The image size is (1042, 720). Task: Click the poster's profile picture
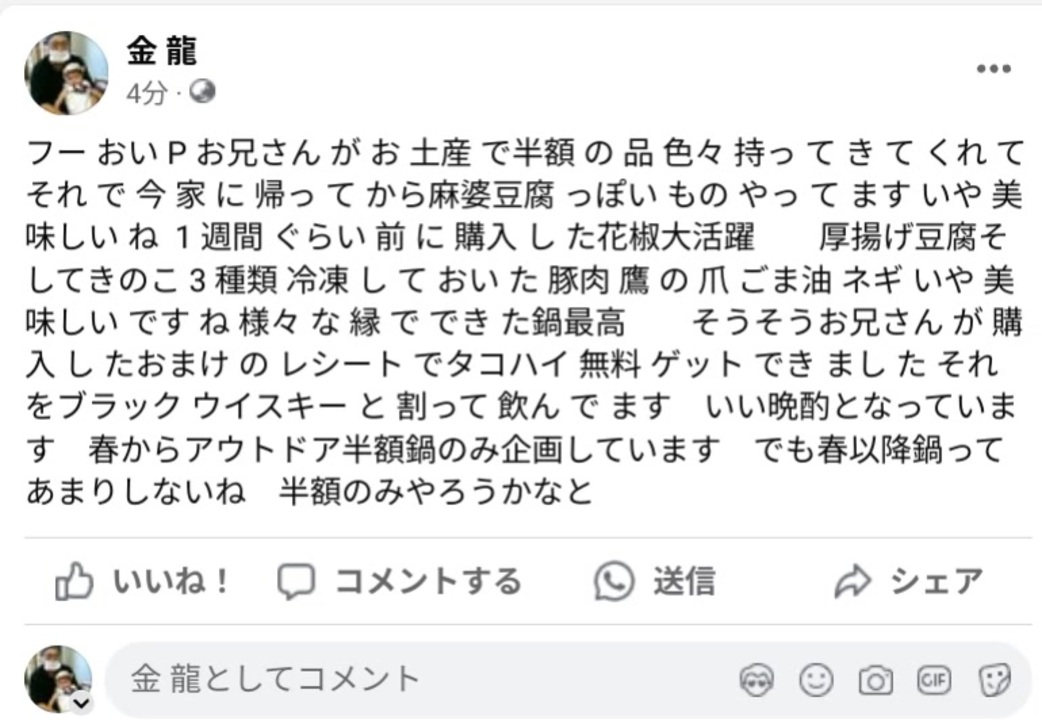(x=66, y=72)
